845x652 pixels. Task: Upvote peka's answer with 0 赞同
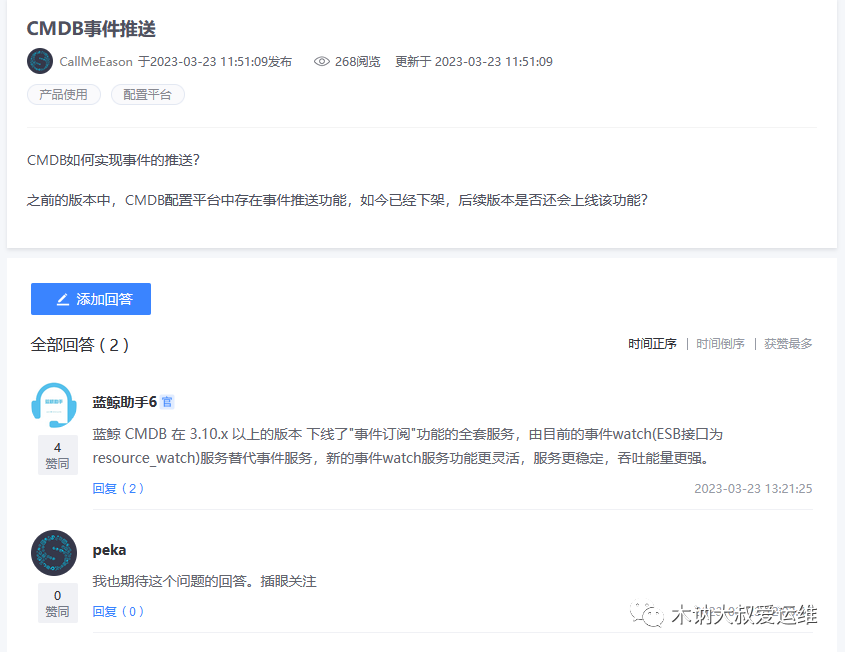pos(58,603)
